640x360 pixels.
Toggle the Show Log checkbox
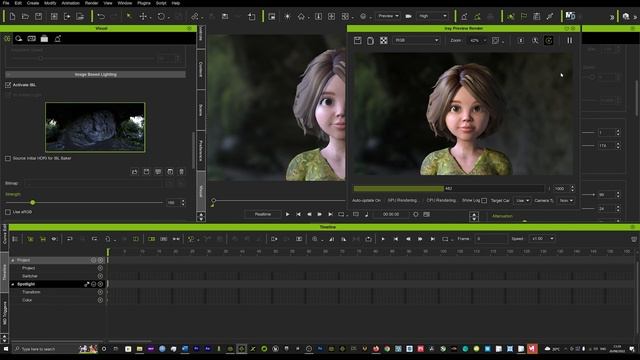(484, 200)
